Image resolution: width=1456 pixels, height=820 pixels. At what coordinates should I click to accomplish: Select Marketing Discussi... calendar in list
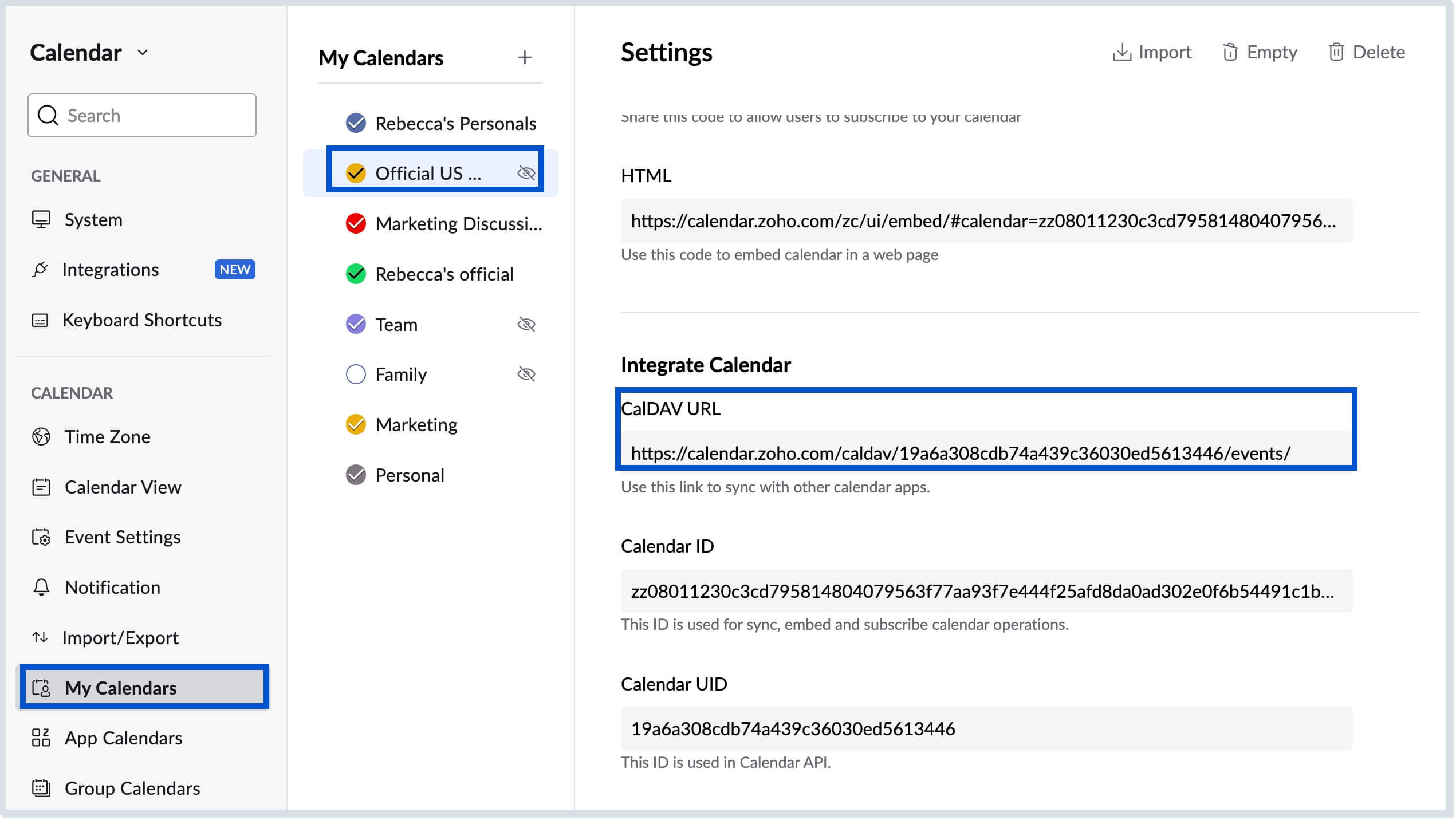[458, 224]
